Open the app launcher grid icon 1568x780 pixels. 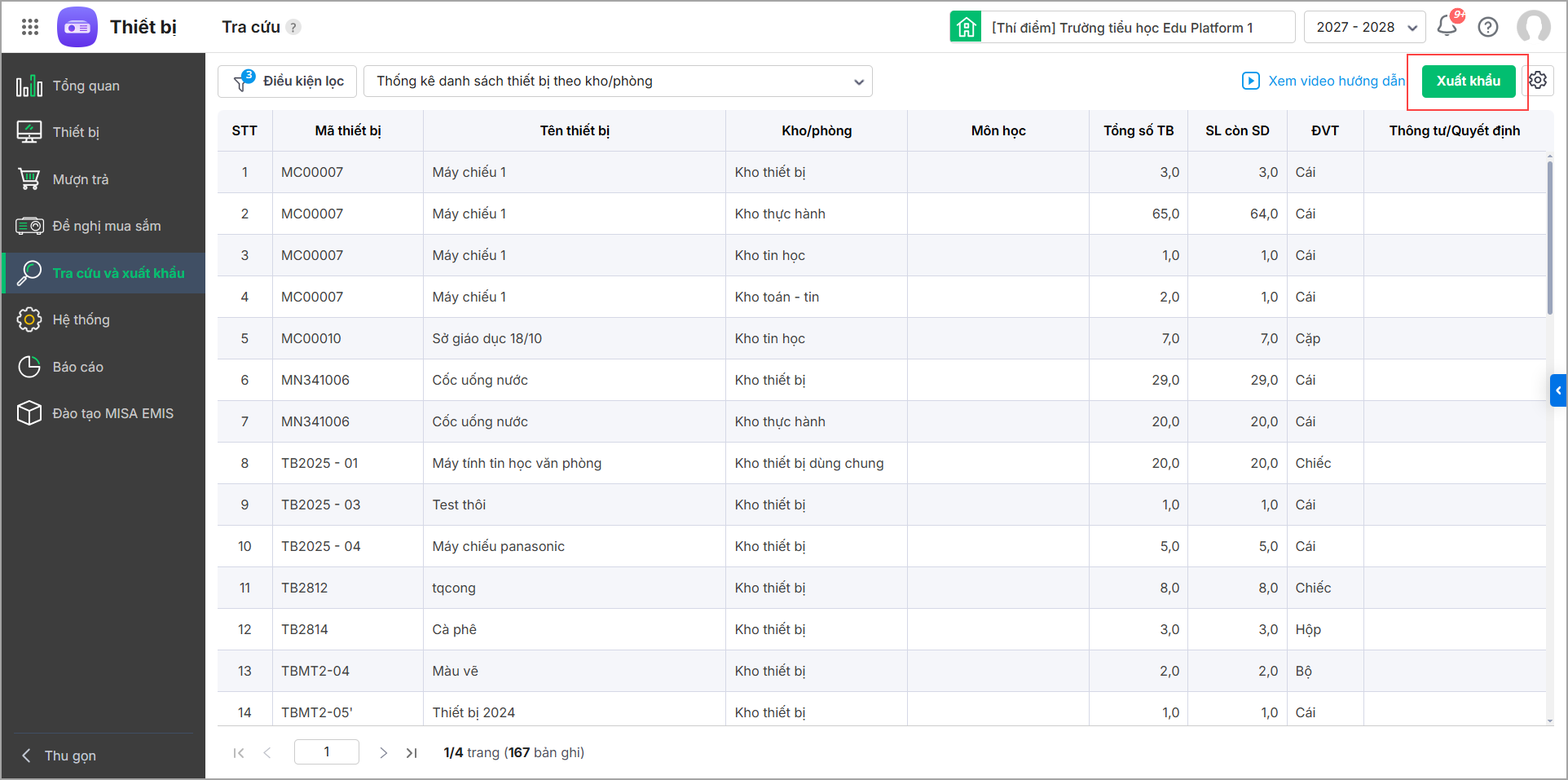(x=30, y=27)
